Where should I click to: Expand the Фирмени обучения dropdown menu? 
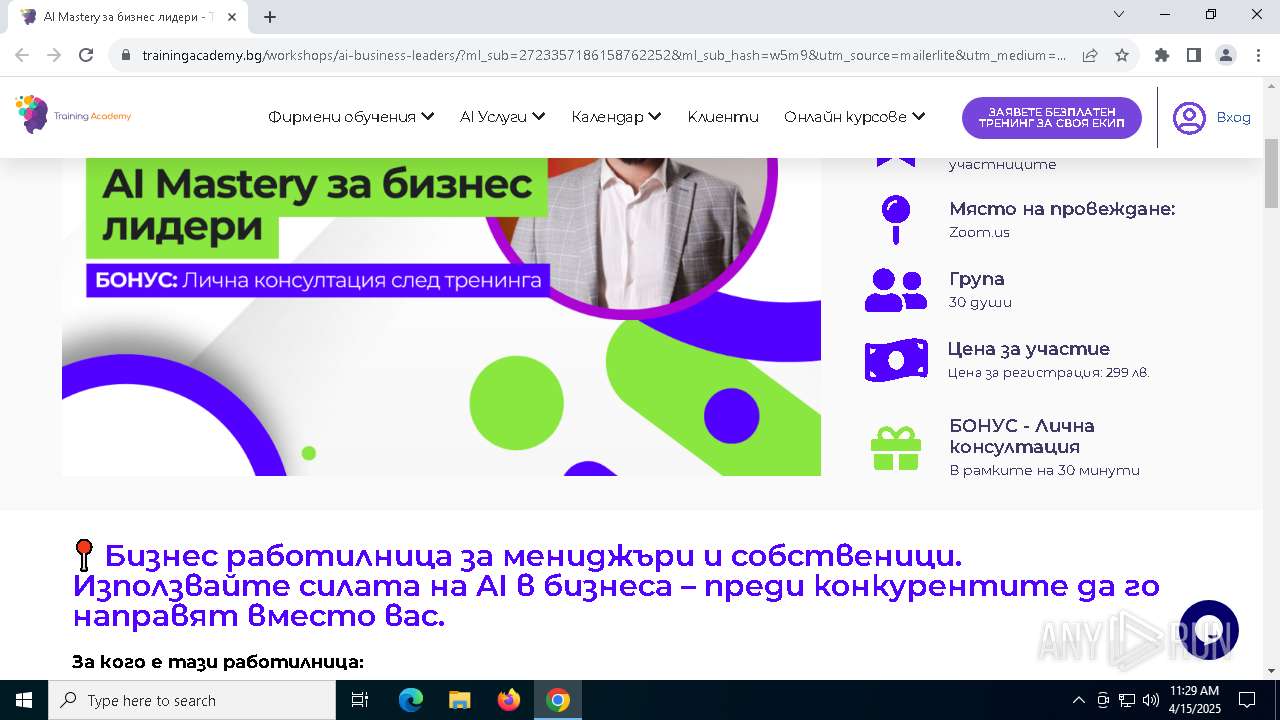351,117
